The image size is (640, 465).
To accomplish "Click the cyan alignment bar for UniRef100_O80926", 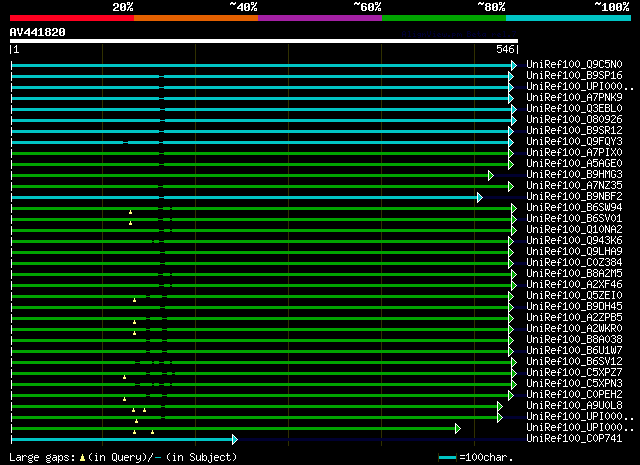I will (x=261, y=120).
